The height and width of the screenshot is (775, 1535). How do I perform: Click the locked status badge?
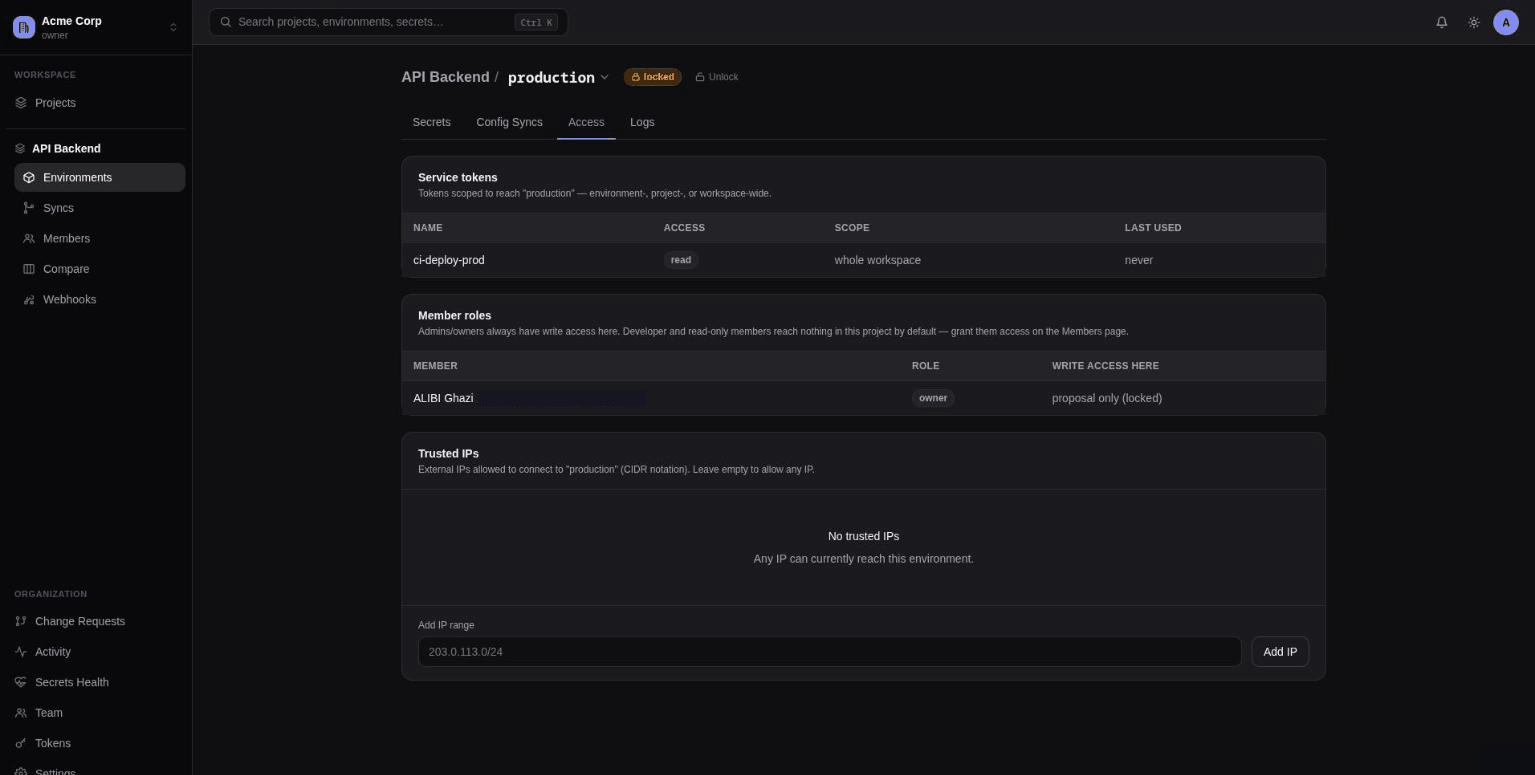click(652, 77)
